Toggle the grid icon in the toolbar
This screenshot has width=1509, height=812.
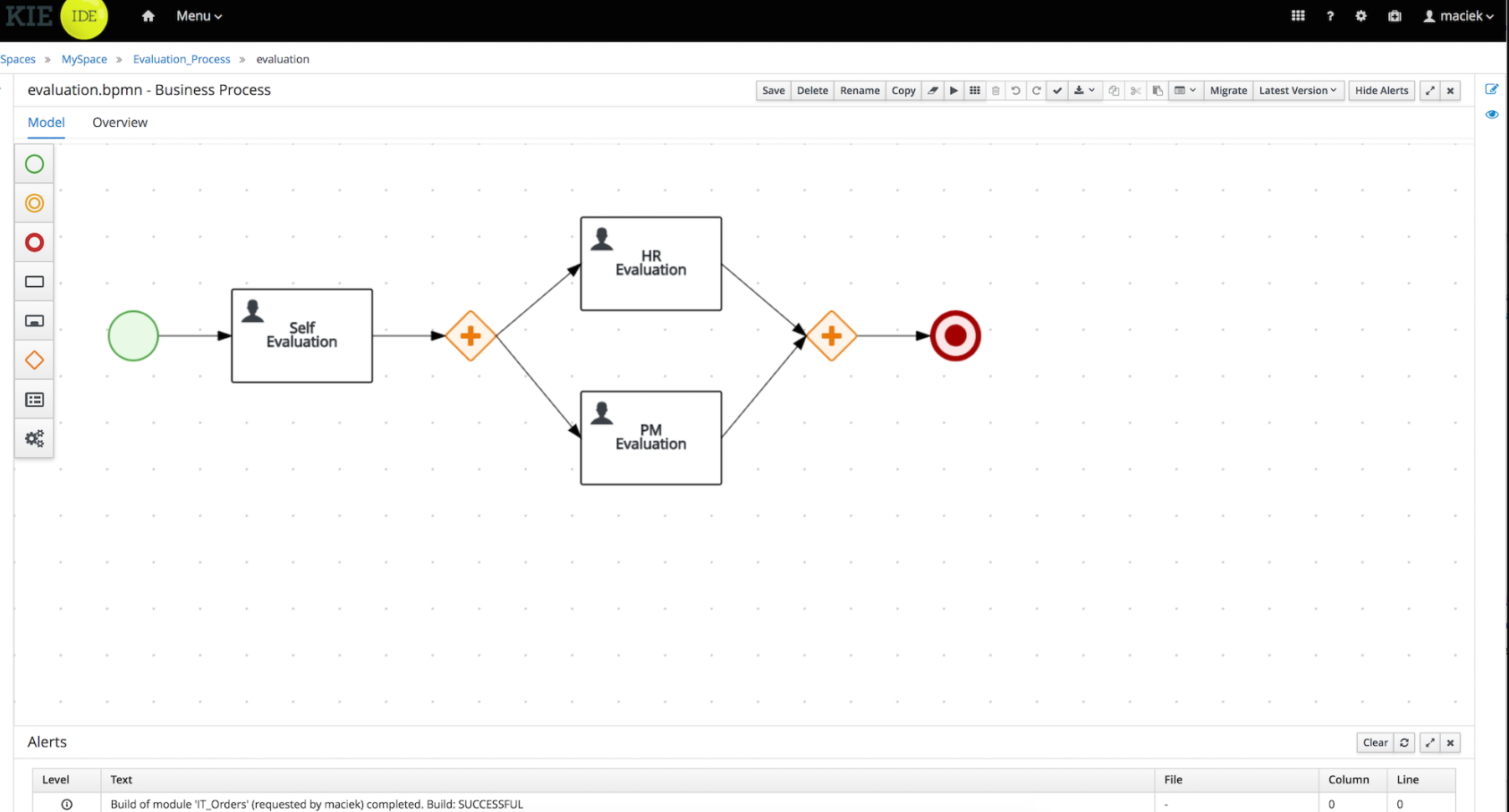click(975, 90)
